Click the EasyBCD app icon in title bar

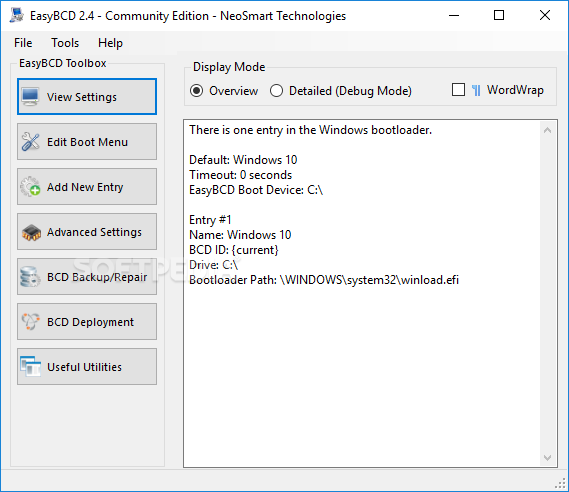click(17, 15)
